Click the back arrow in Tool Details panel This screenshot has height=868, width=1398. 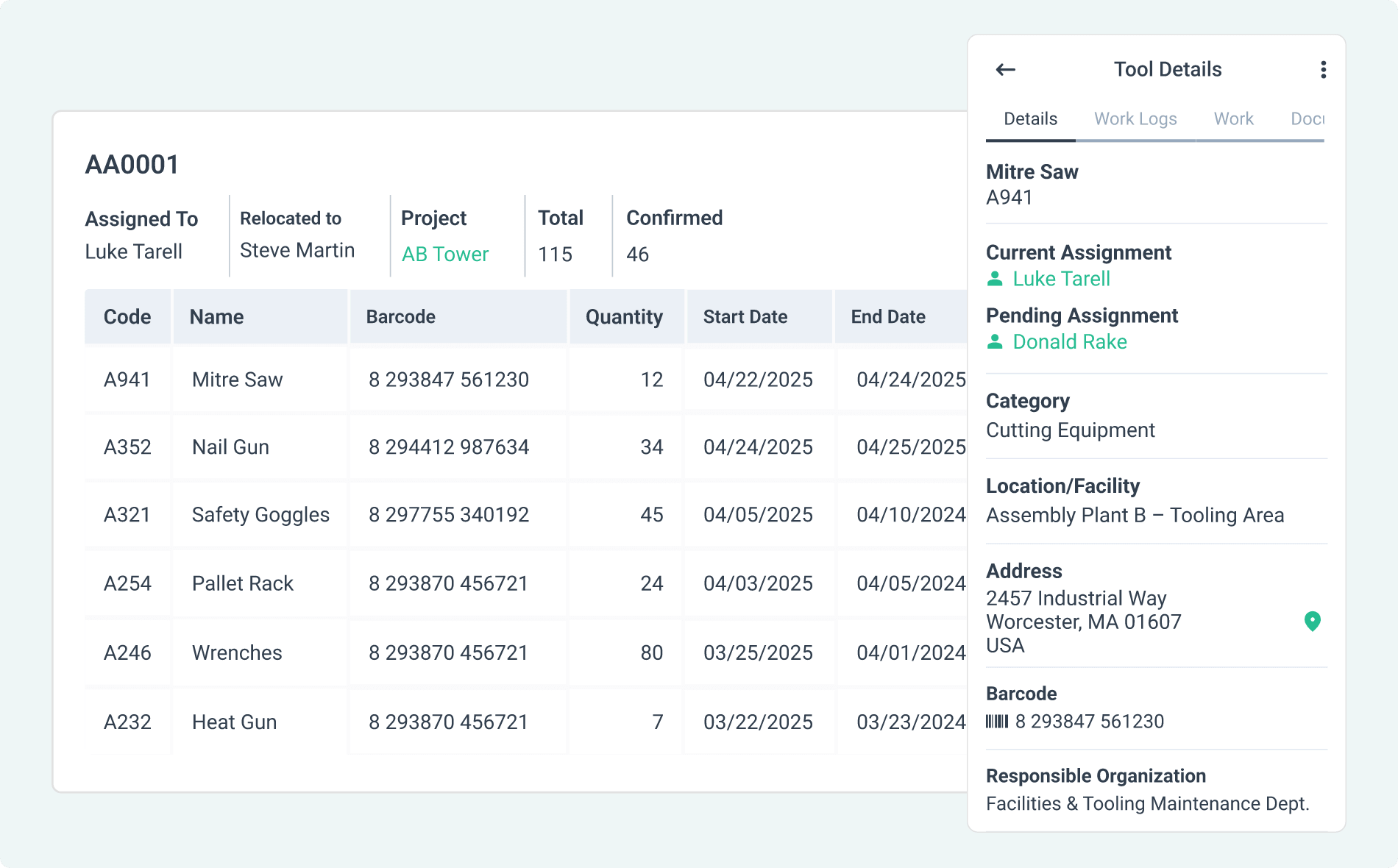point(1005,69)
